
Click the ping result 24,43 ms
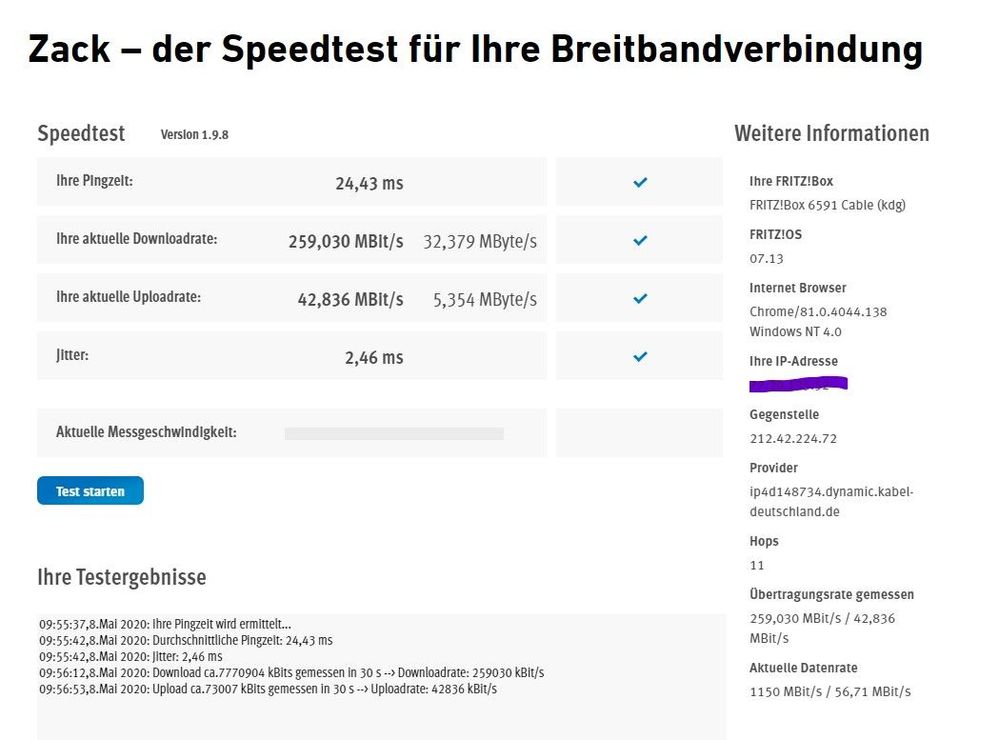(369, 184)
